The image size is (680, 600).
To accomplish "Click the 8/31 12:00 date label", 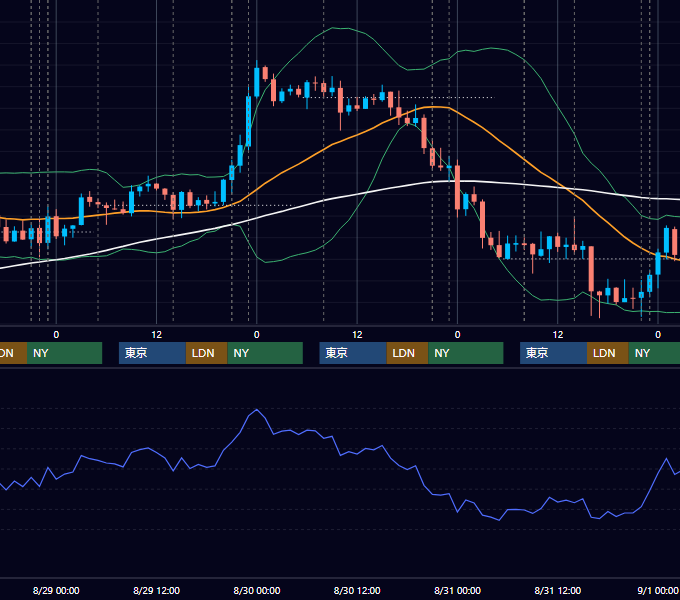I will [x=558, y=590].
